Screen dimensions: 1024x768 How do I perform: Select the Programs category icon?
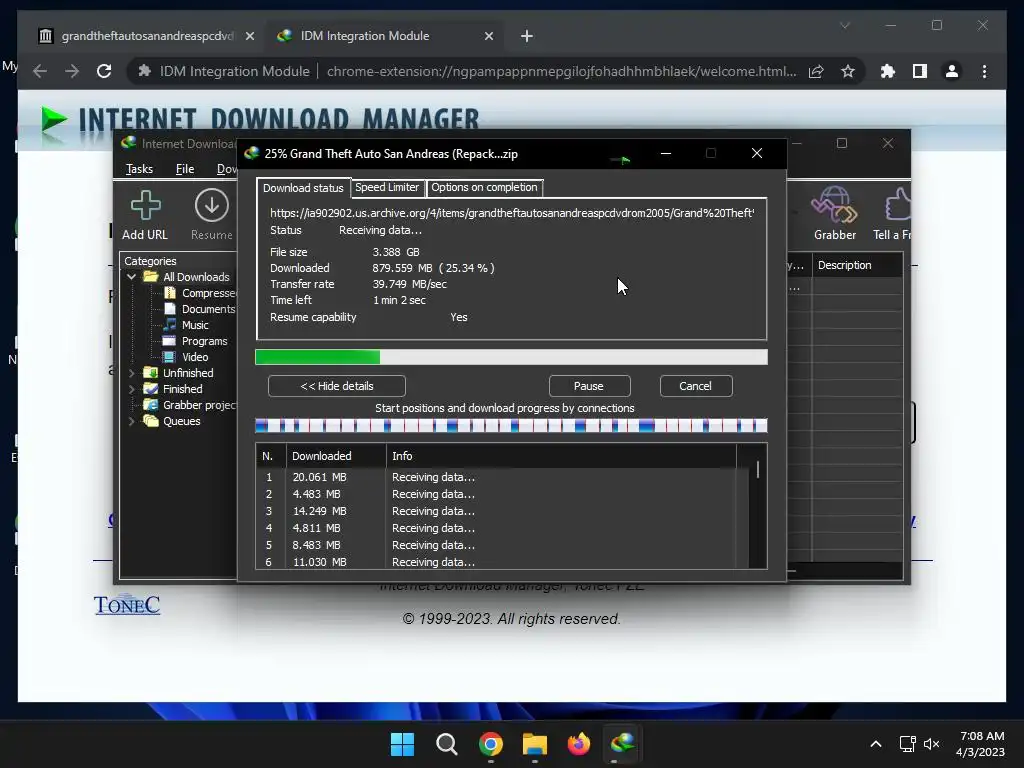coord(170,341)
